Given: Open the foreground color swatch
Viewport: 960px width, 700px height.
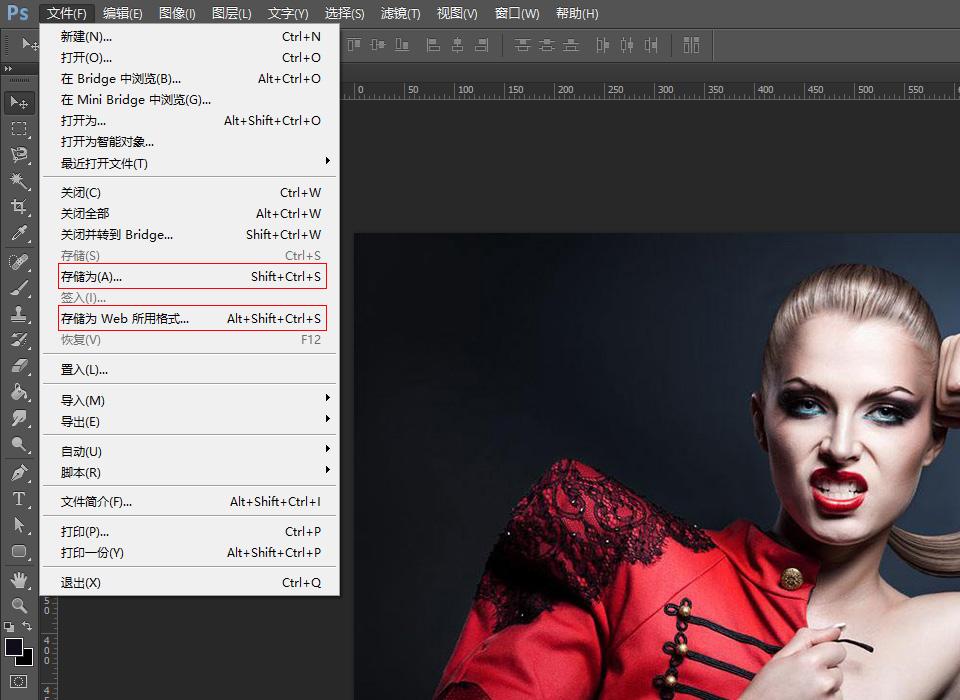Looking at the screenshot, I should click(14, 647).
